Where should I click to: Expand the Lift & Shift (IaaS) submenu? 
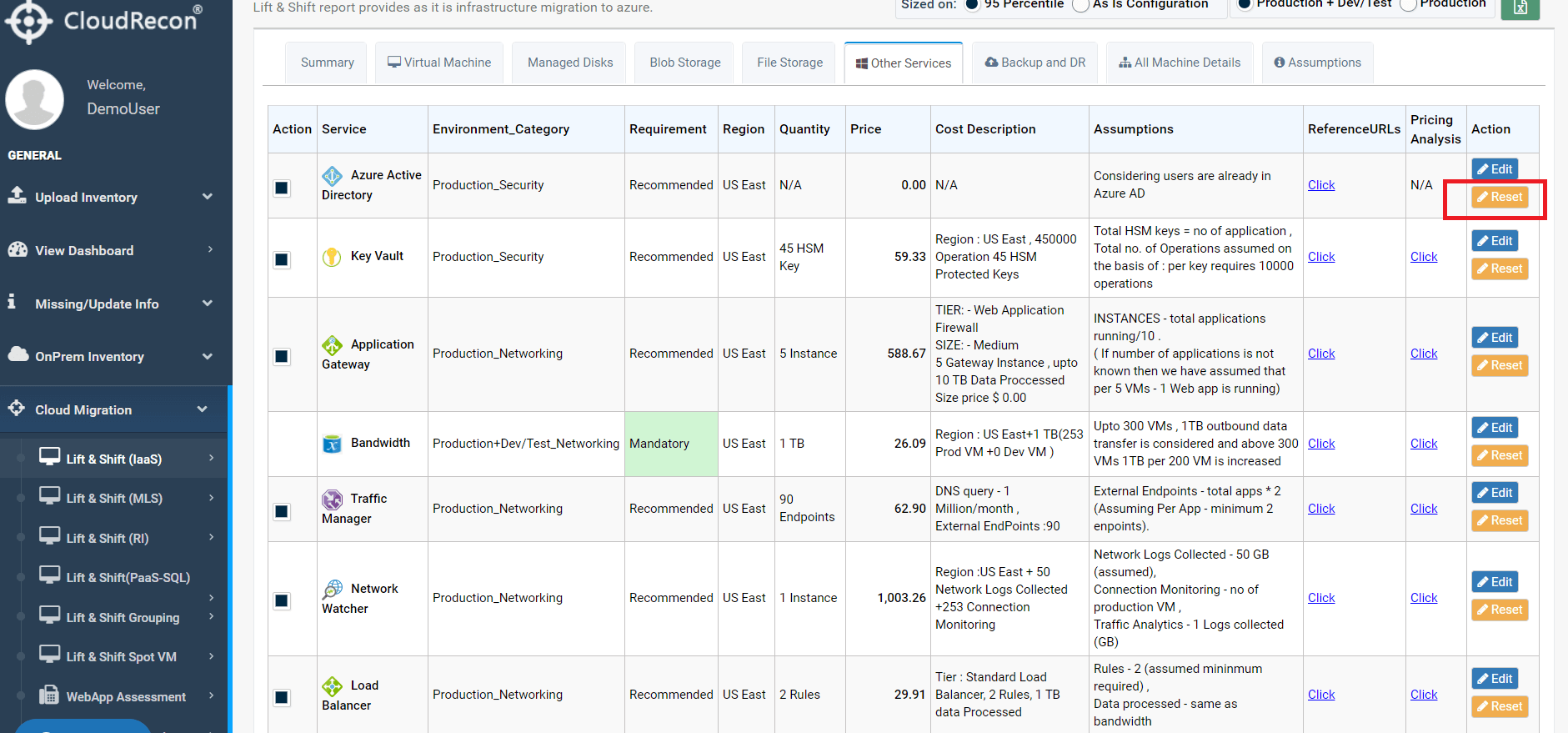211,458
